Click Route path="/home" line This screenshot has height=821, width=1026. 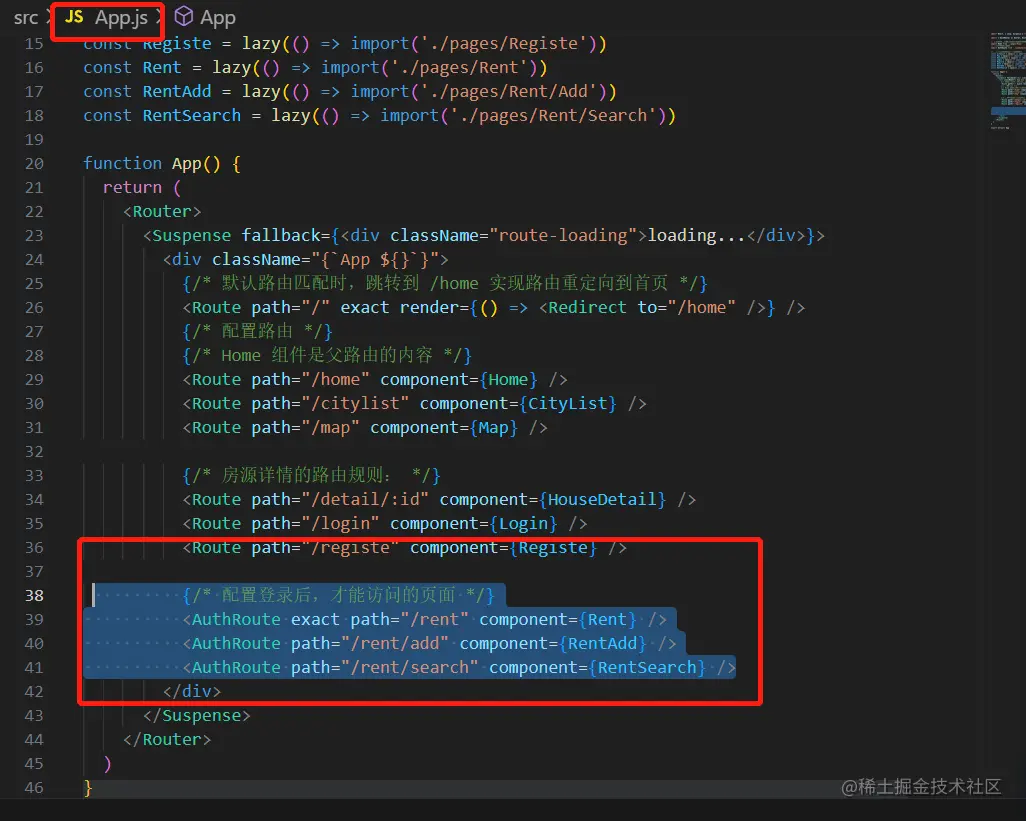375,380
